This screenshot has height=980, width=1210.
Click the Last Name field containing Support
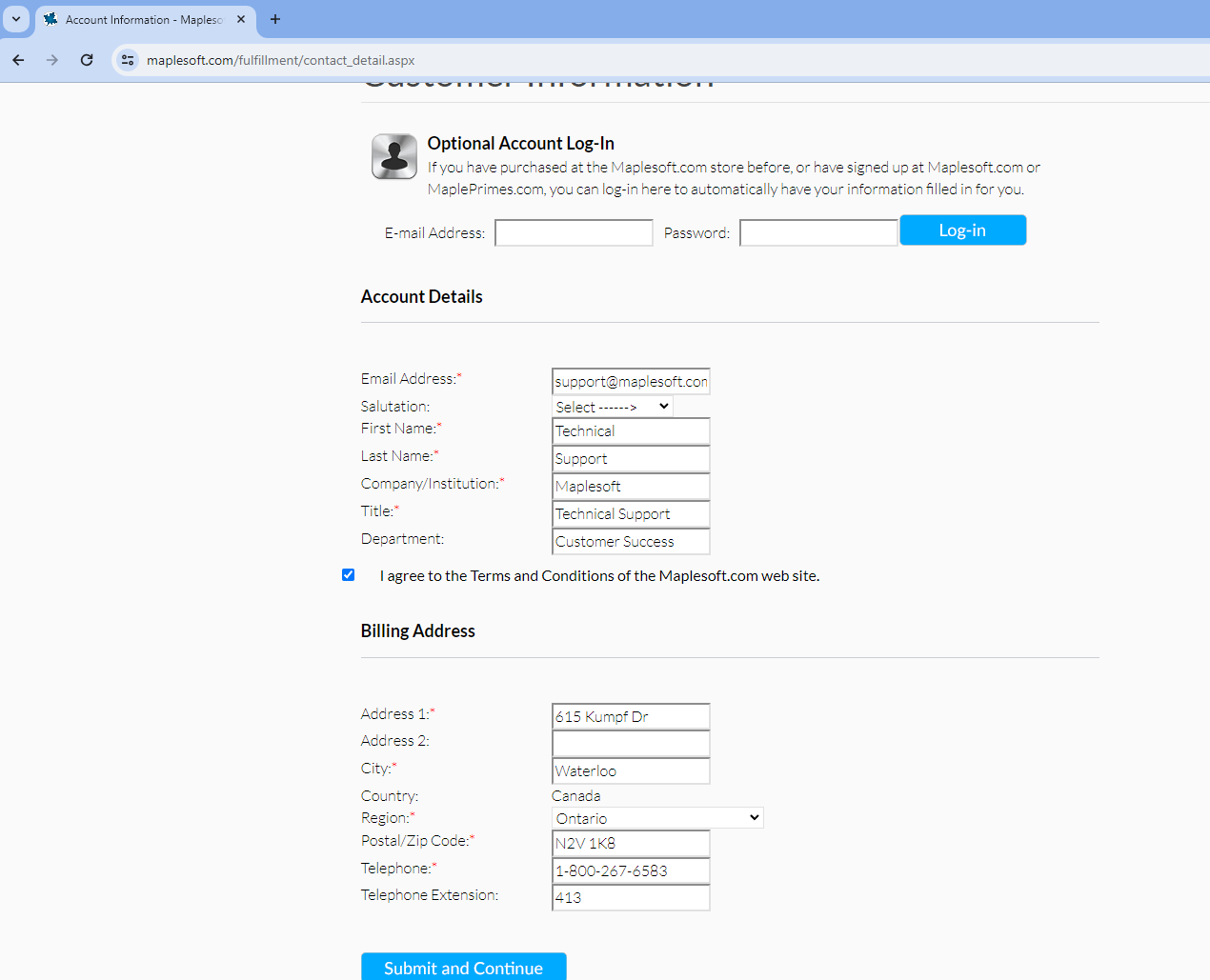pos(631,458)
